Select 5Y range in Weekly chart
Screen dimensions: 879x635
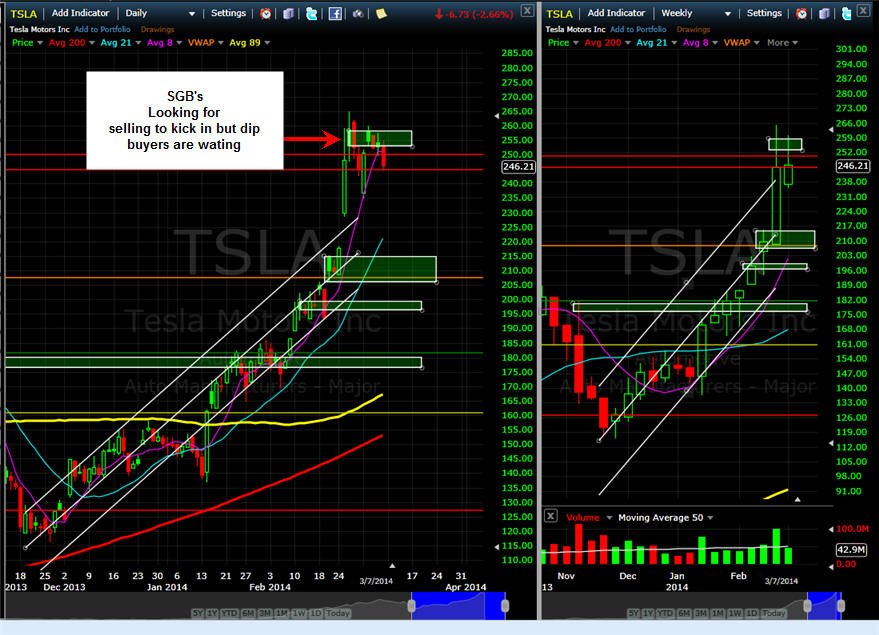coord(633,613)
